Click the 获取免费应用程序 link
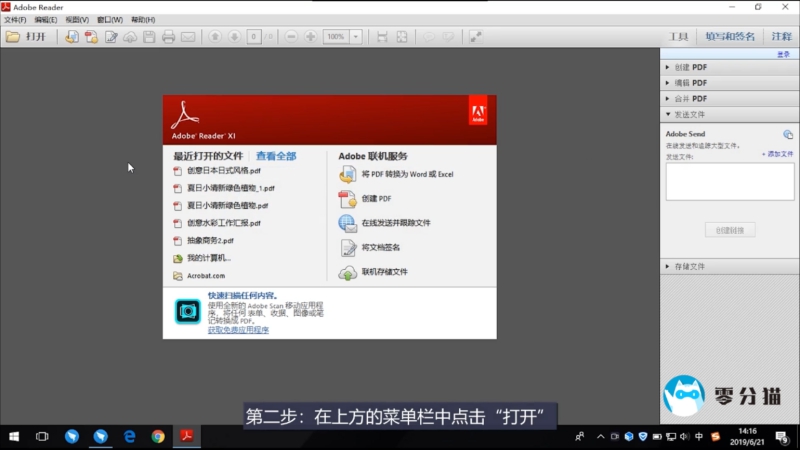The height and width of the screenshot is (450, 800). [238, 329]
